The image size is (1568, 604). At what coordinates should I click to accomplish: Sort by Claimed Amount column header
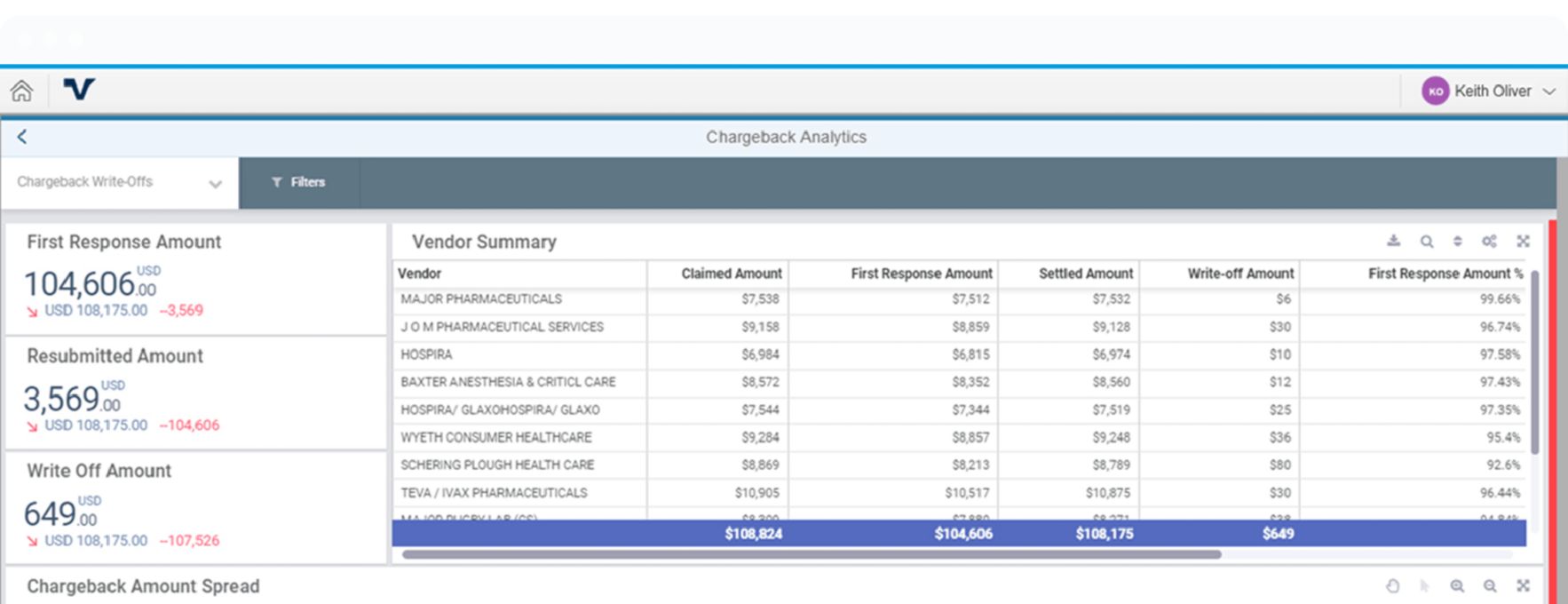[731, 274]
